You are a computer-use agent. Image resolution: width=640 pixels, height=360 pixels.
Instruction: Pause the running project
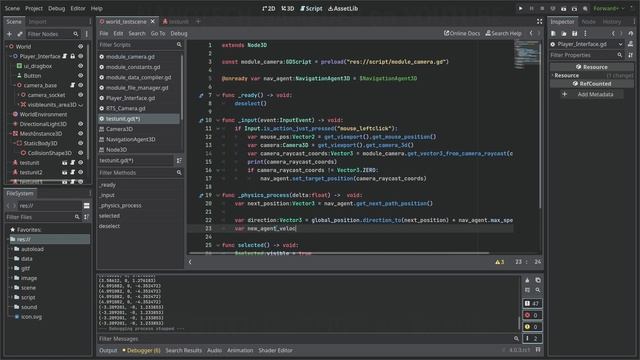(531, 8)
